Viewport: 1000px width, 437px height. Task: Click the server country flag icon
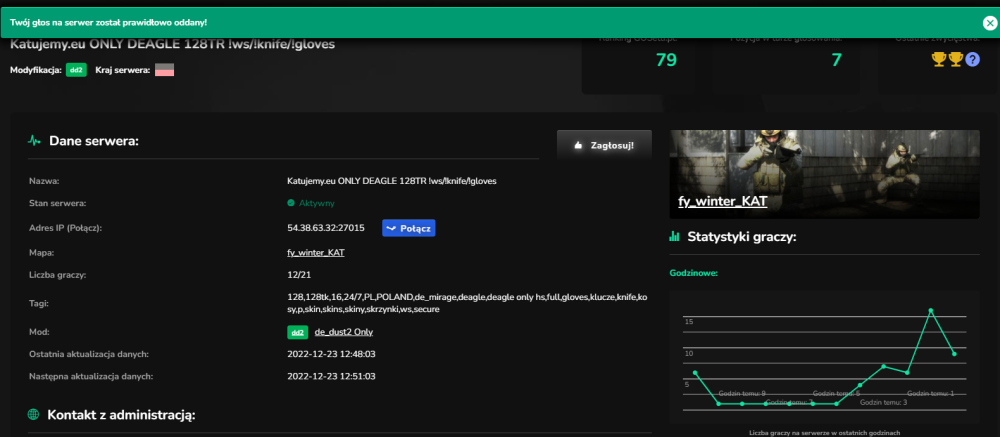pyautogui.click(x=165, y=70)
